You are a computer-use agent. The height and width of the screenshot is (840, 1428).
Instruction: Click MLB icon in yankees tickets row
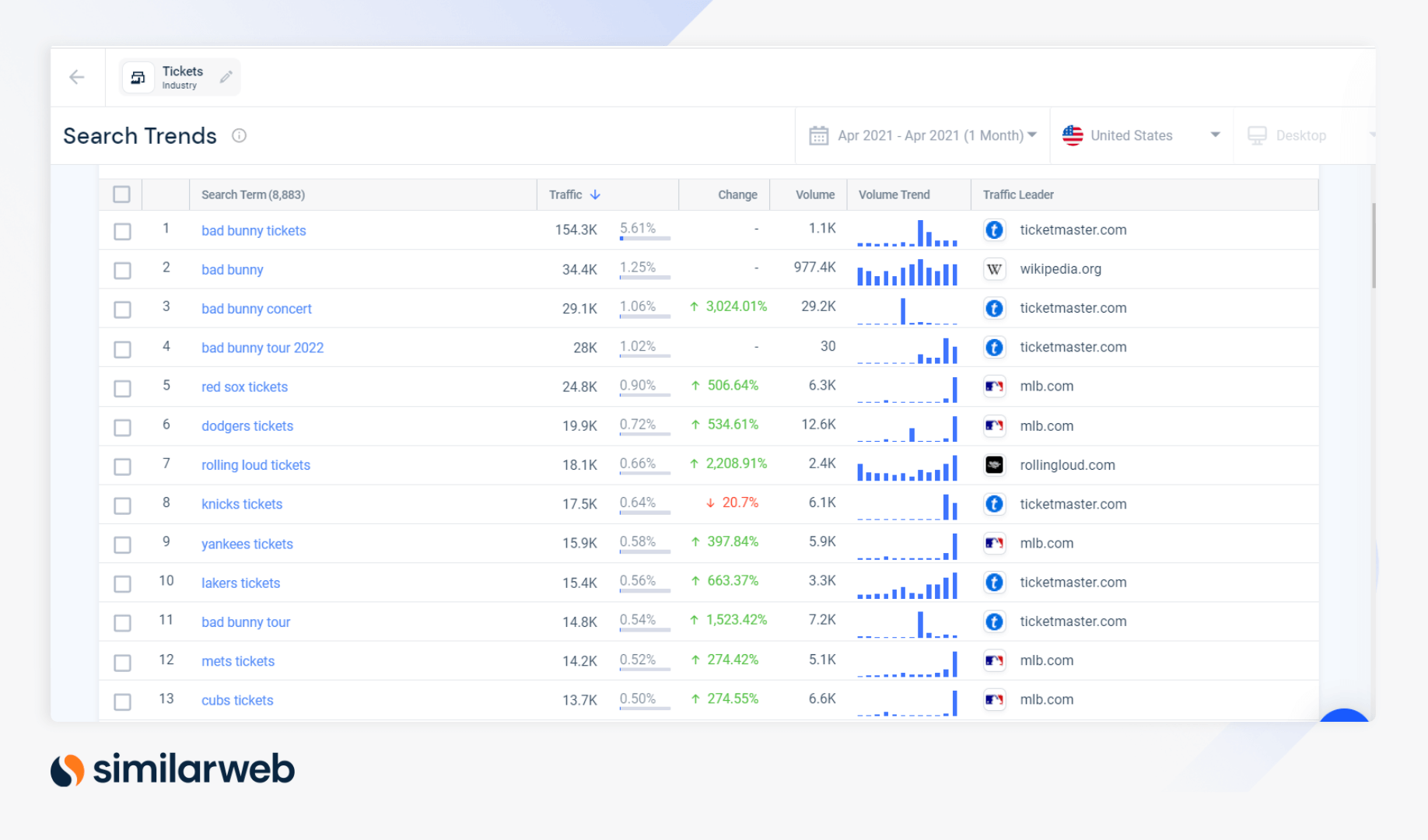pyautogui.click(x=994, y=543)
